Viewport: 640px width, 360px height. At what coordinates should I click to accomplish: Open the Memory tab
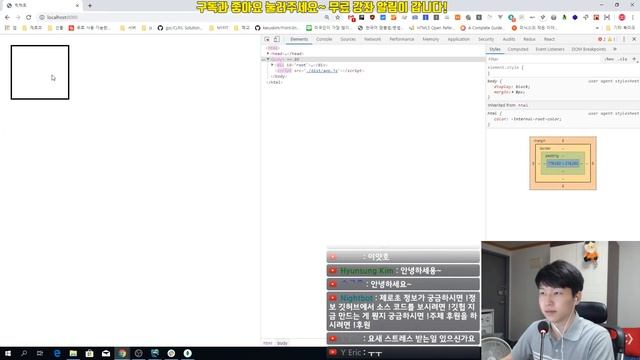(x=431, y=39)
